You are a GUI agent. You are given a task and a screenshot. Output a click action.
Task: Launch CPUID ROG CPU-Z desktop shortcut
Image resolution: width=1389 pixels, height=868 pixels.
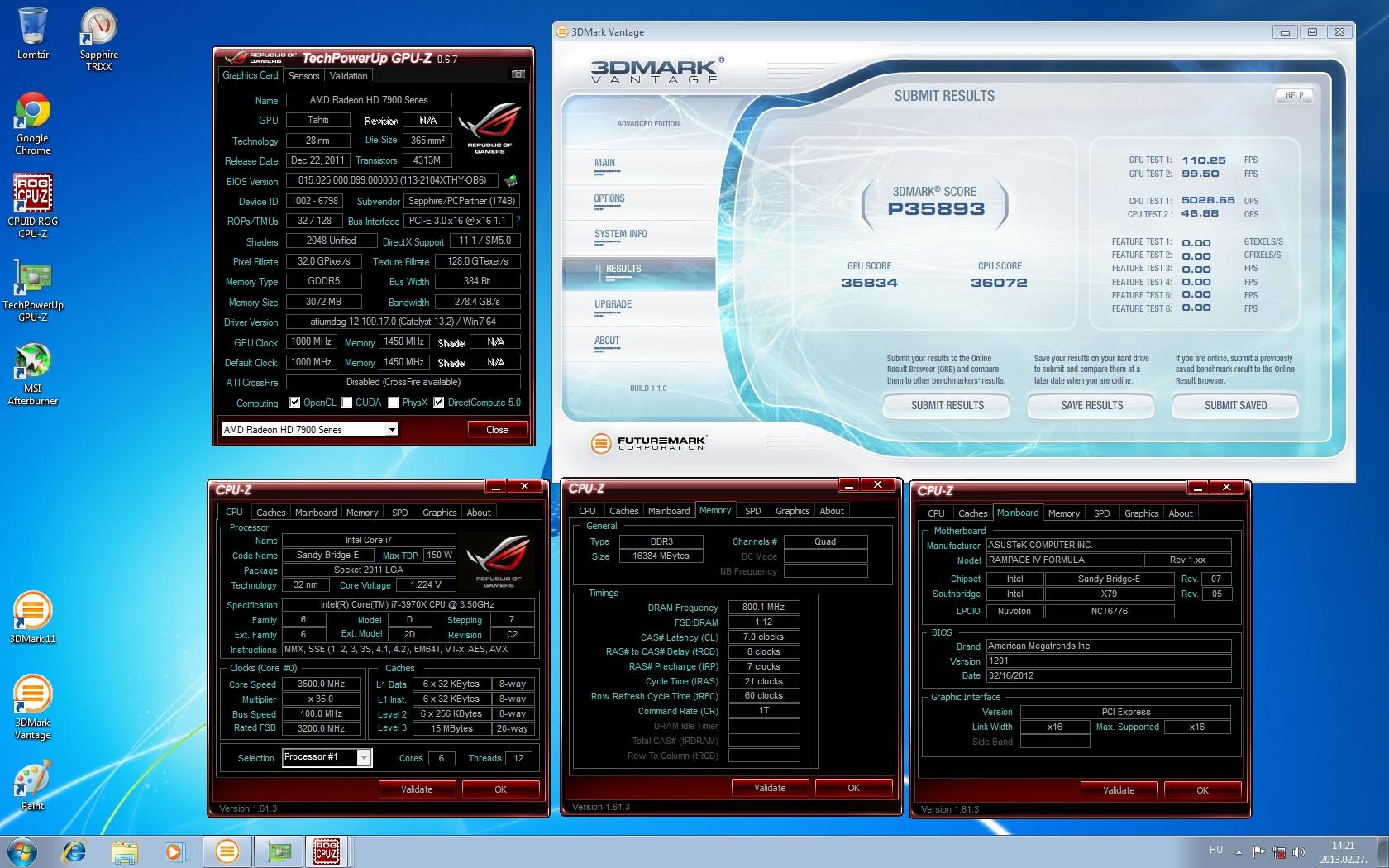tap(33, 207)
